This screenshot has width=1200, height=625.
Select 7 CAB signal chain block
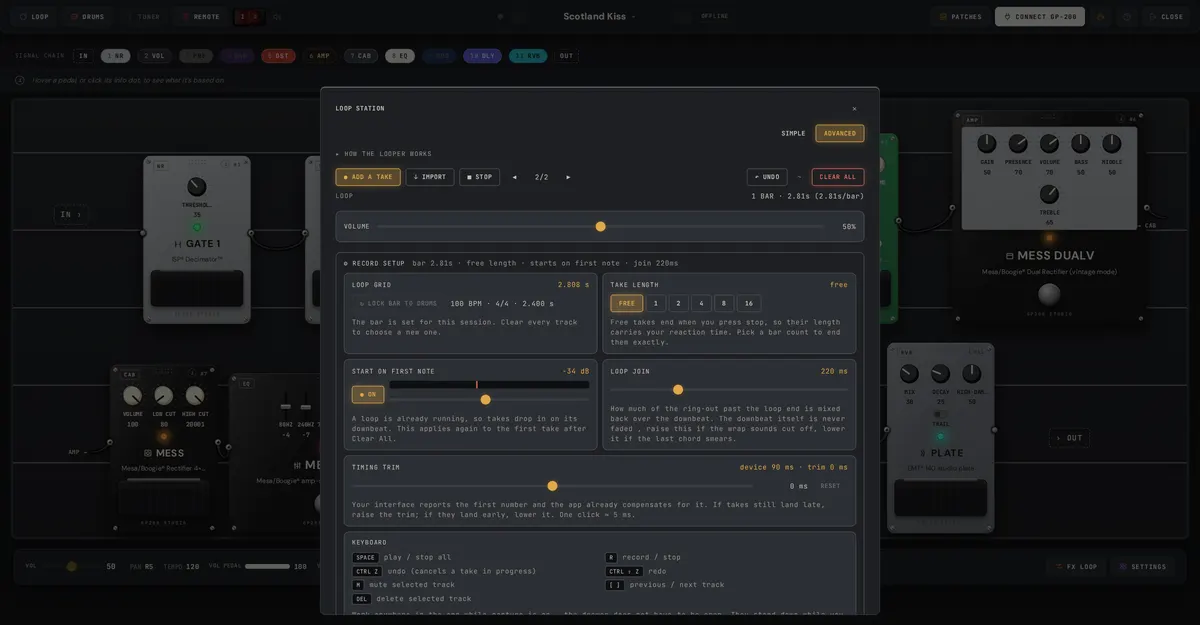pos(361,56)
